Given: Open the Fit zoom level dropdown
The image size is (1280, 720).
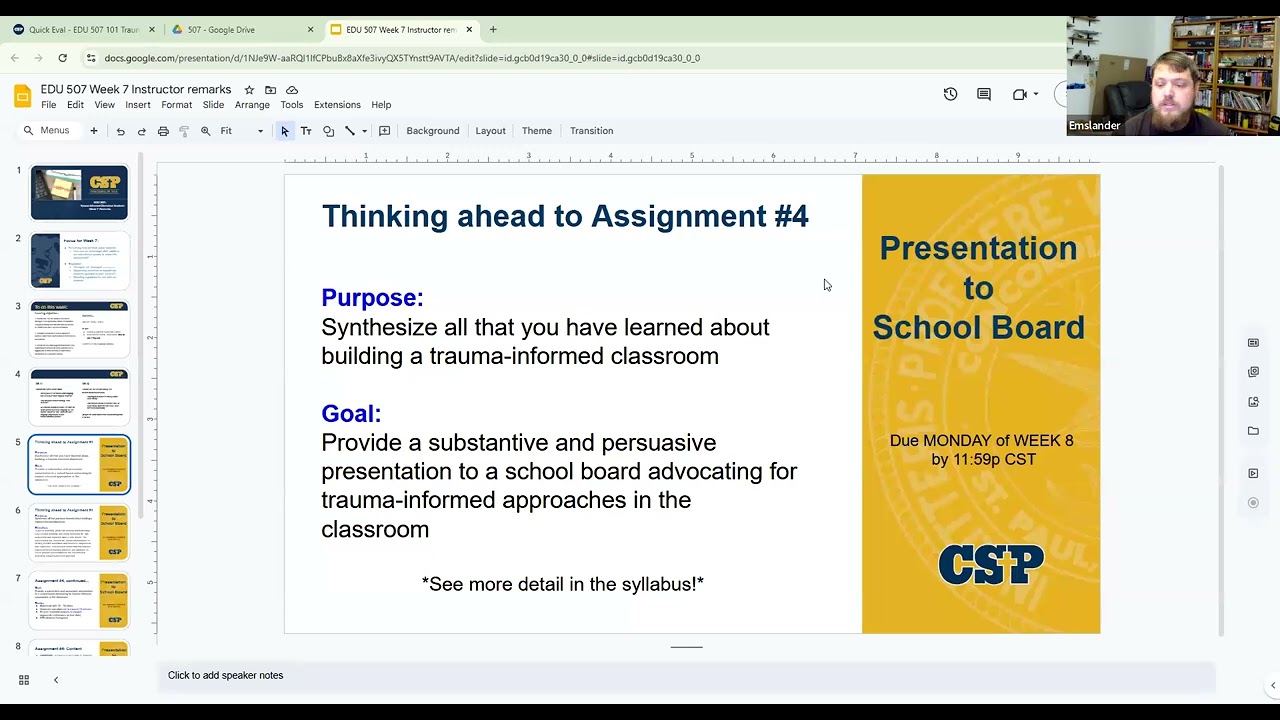Looking at the screenshot, I should [241, 131].
